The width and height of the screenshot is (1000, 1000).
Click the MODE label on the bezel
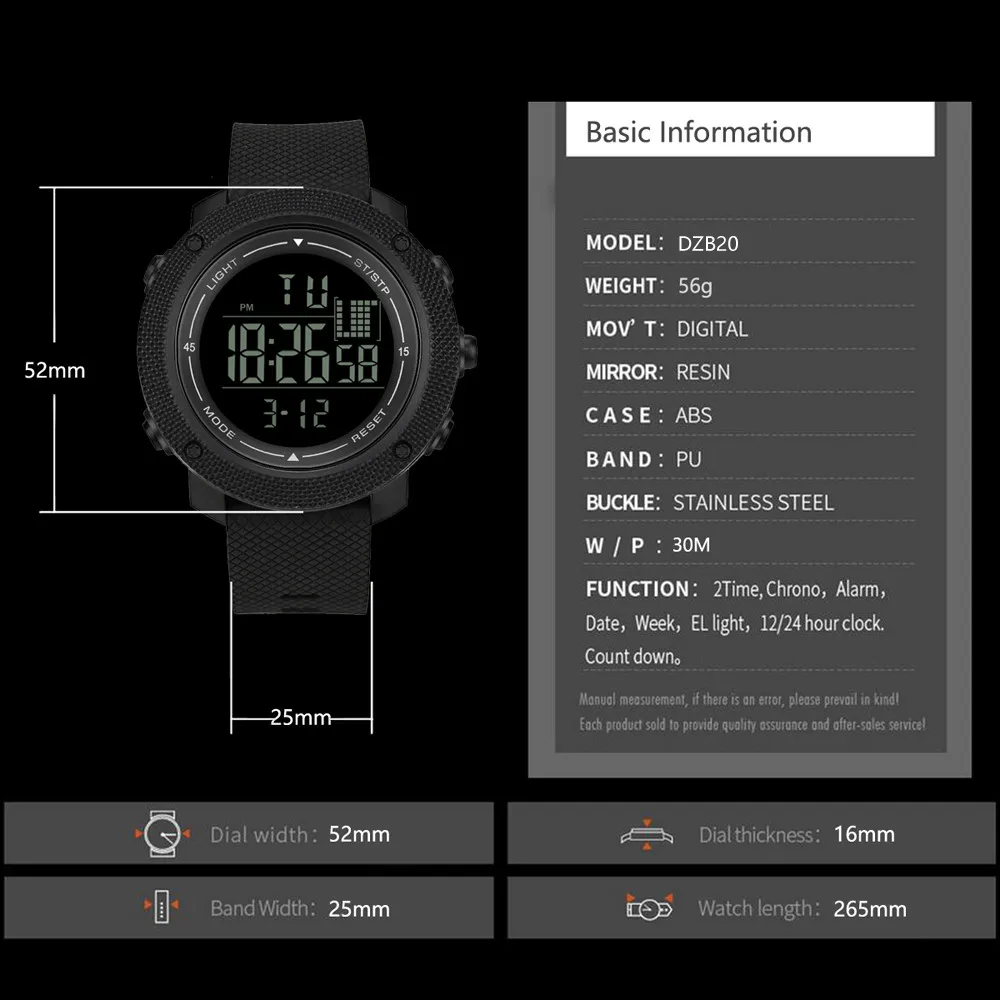219,422
